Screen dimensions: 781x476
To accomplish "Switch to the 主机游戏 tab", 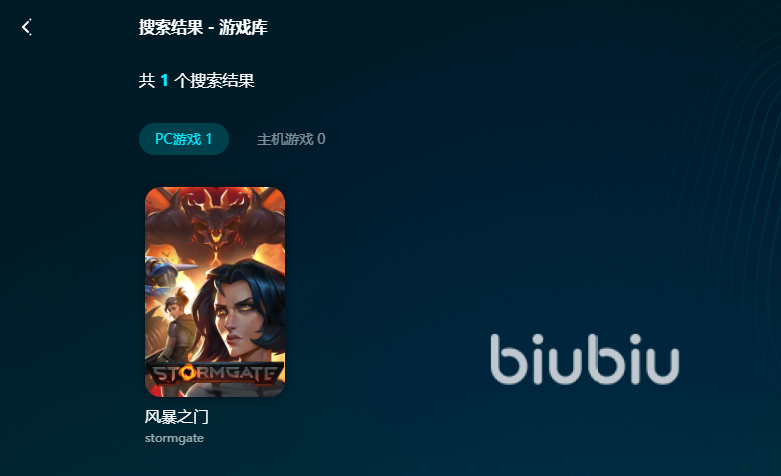I will 291,139.
